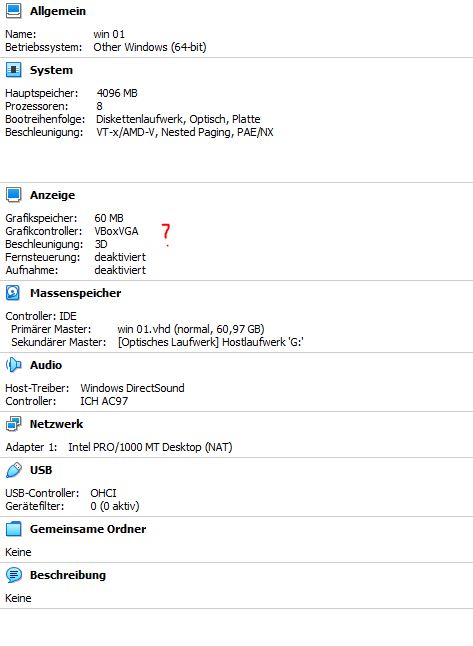Click the Adapter 1 Intel PRO/1000 entry
Screen dimensions: 473x646
tap(119, 447)
